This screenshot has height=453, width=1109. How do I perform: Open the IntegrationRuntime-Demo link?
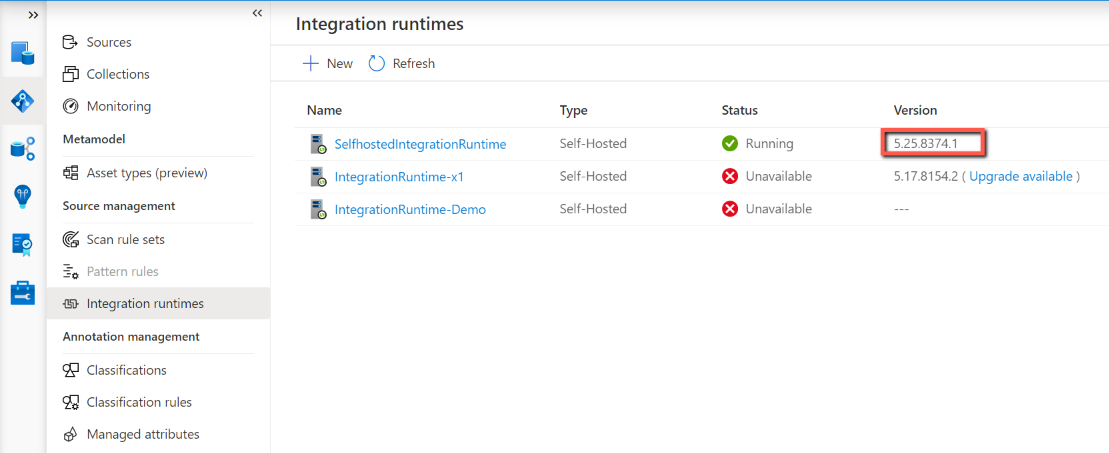click(410, 209)
